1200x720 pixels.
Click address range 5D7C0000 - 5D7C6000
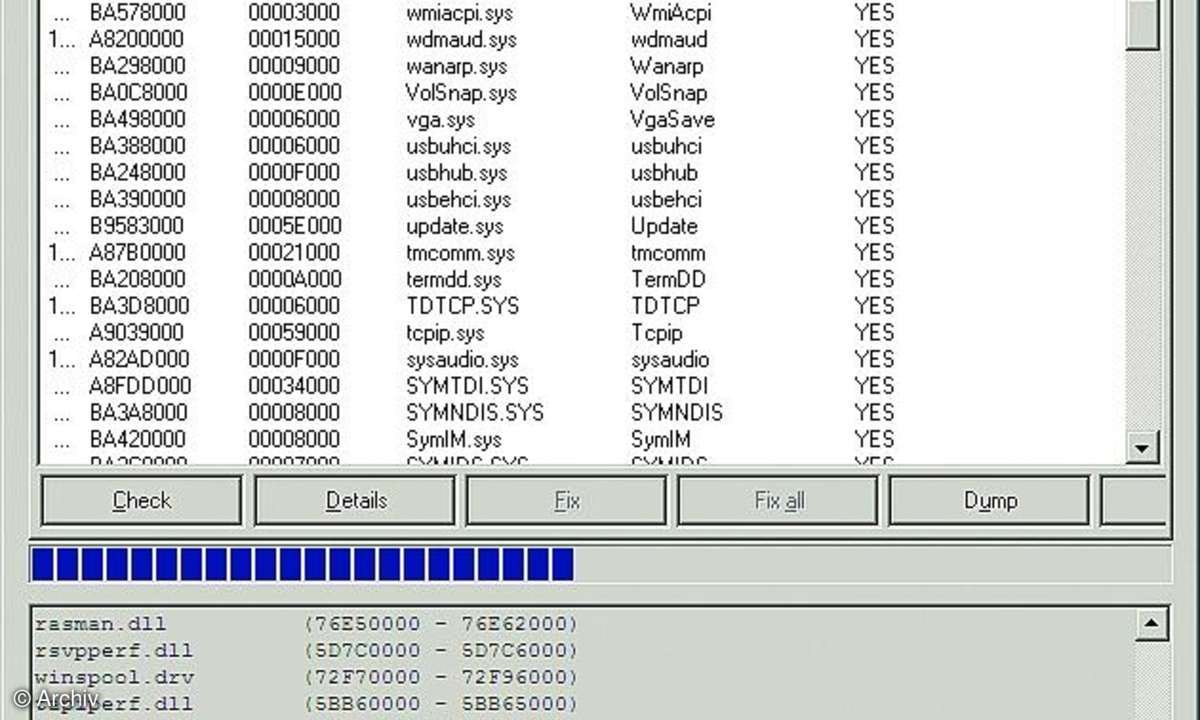point(440,650)
